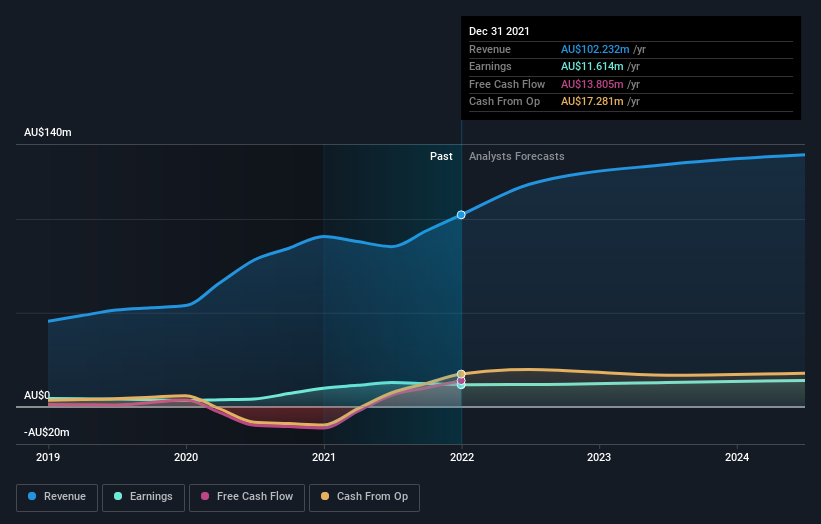Click the AU$13.805m free cash flow value
Screen dimensions: 821x524
coord(592,84)
